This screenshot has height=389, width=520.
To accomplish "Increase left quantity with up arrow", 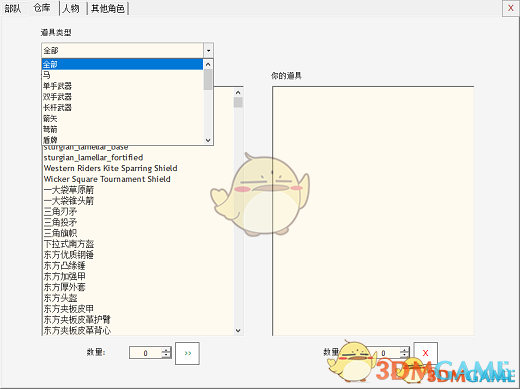I will click(166, 350).
